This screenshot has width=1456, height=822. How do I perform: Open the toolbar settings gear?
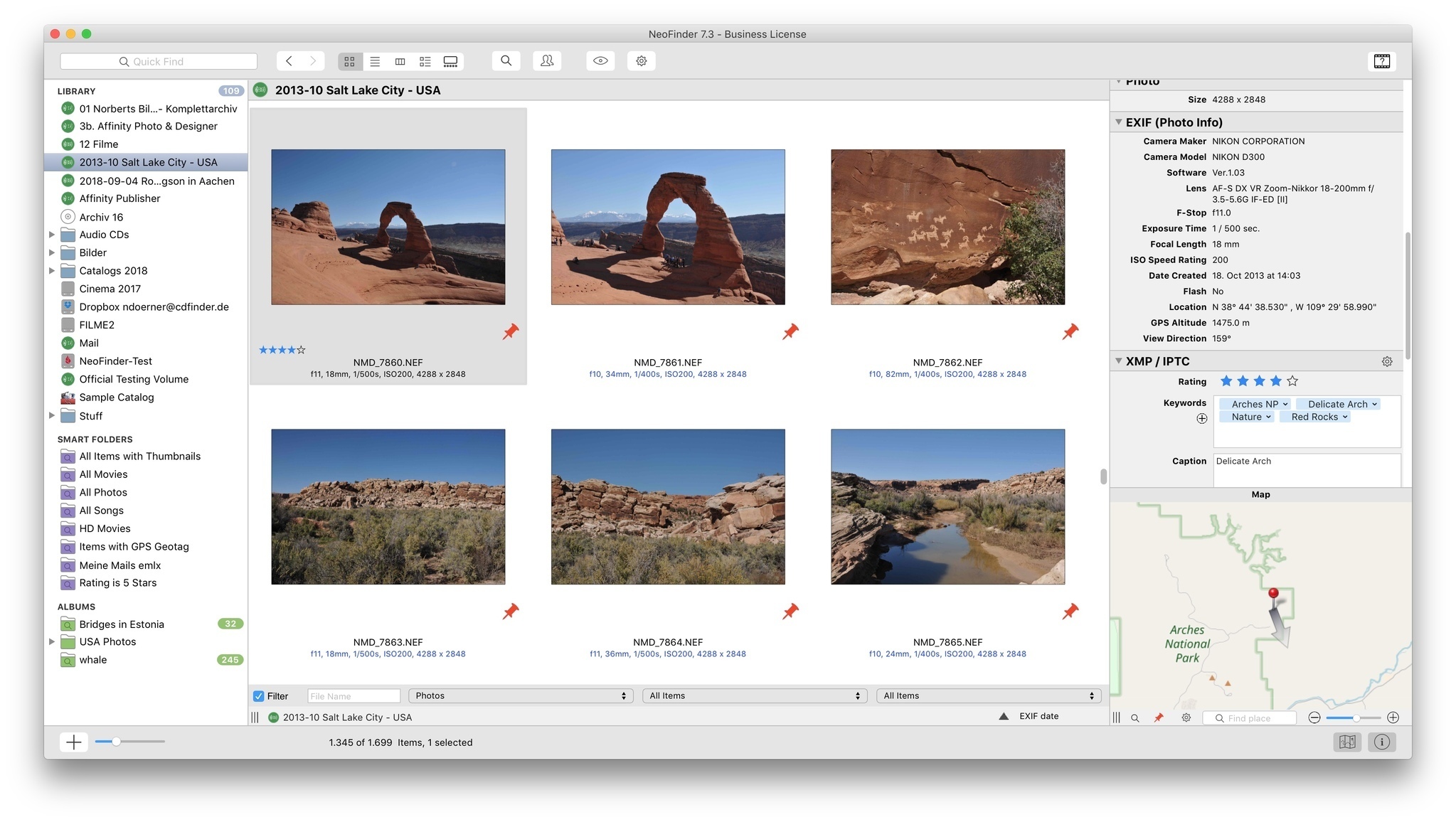(641, 61)
